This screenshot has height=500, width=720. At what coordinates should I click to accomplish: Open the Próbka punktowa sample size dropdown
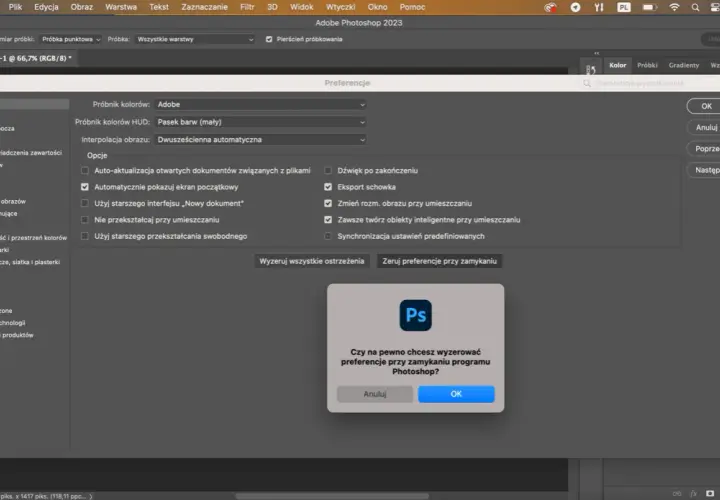click(x=71, y=39)
